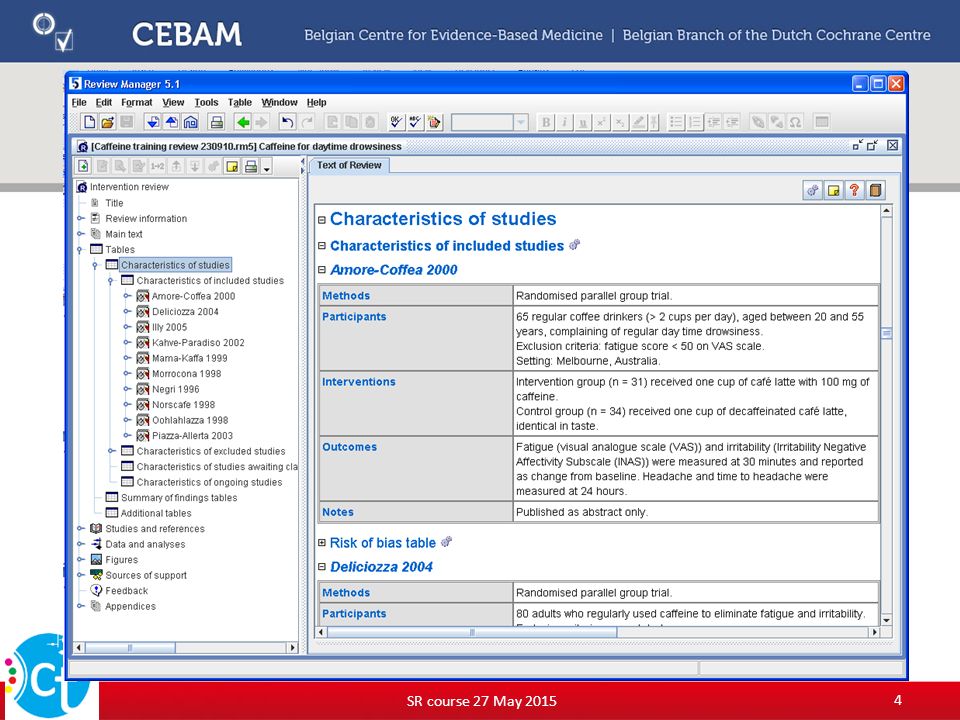Open the Format menu

(x=137, y=102)
